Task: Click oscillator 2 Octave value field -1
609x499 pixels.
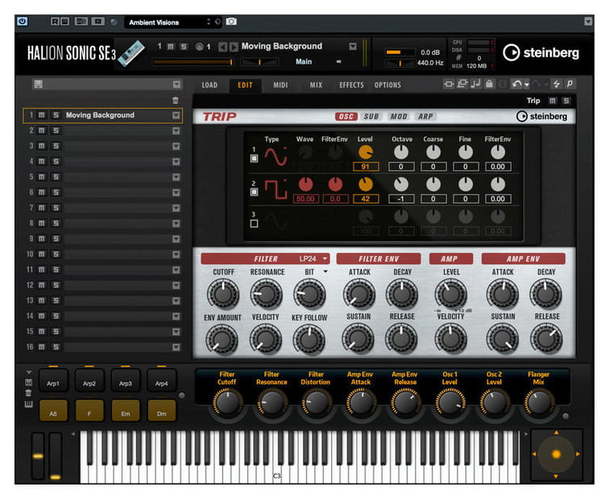Action: 401,199
